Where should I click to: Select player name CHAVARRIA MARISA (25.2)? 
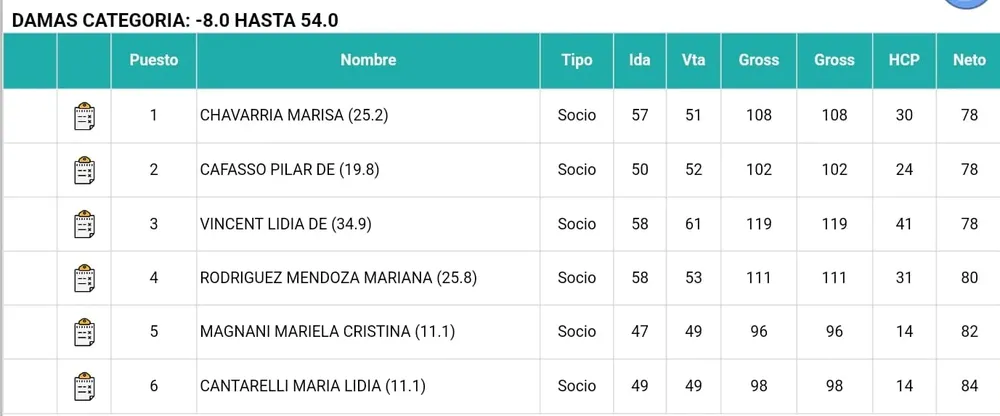294,115
